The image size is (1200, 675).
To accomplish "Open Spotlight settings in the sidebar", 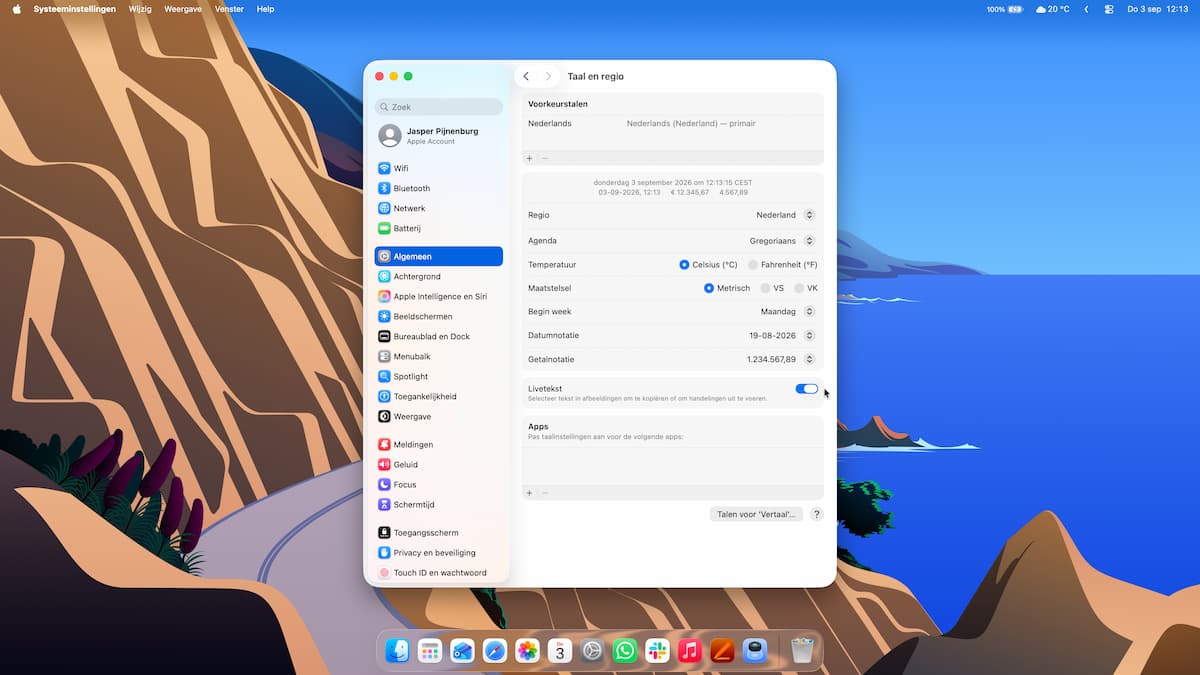I will pyautogui.click(x=438, y=376).
